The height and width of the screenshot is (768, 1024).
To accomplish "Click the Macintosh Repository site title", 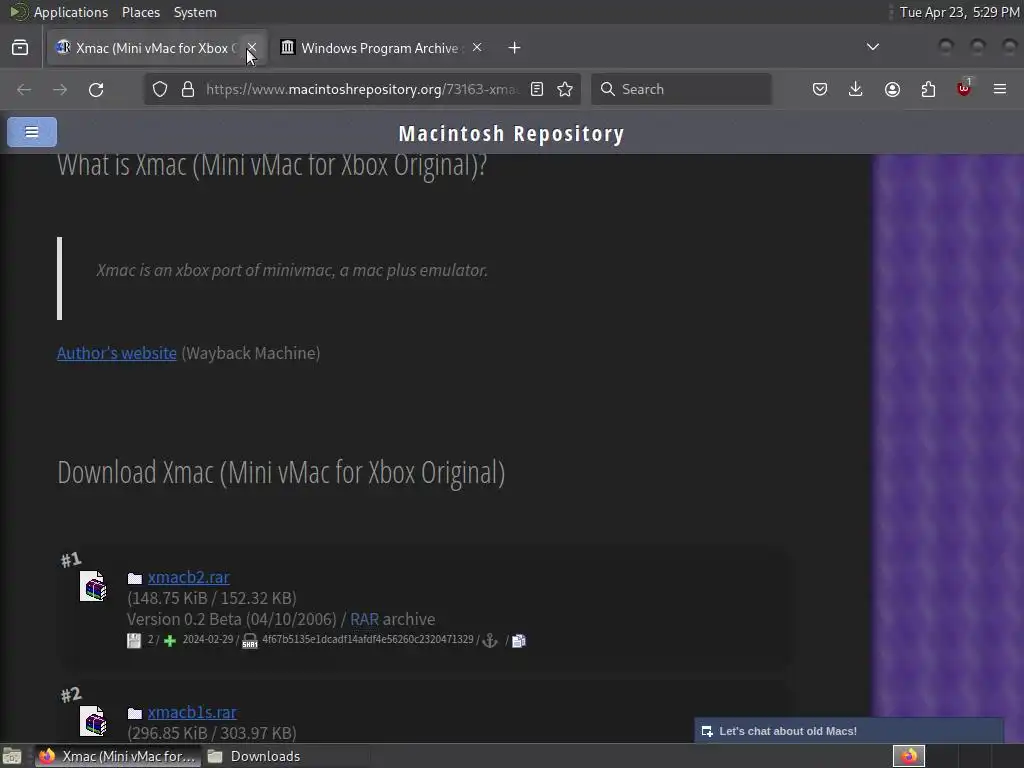I will 511,133.
